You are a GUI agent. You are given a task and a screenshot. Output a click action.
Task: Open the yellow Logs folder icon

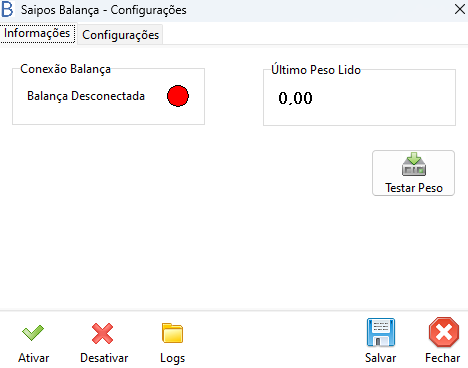click(172, 333)
